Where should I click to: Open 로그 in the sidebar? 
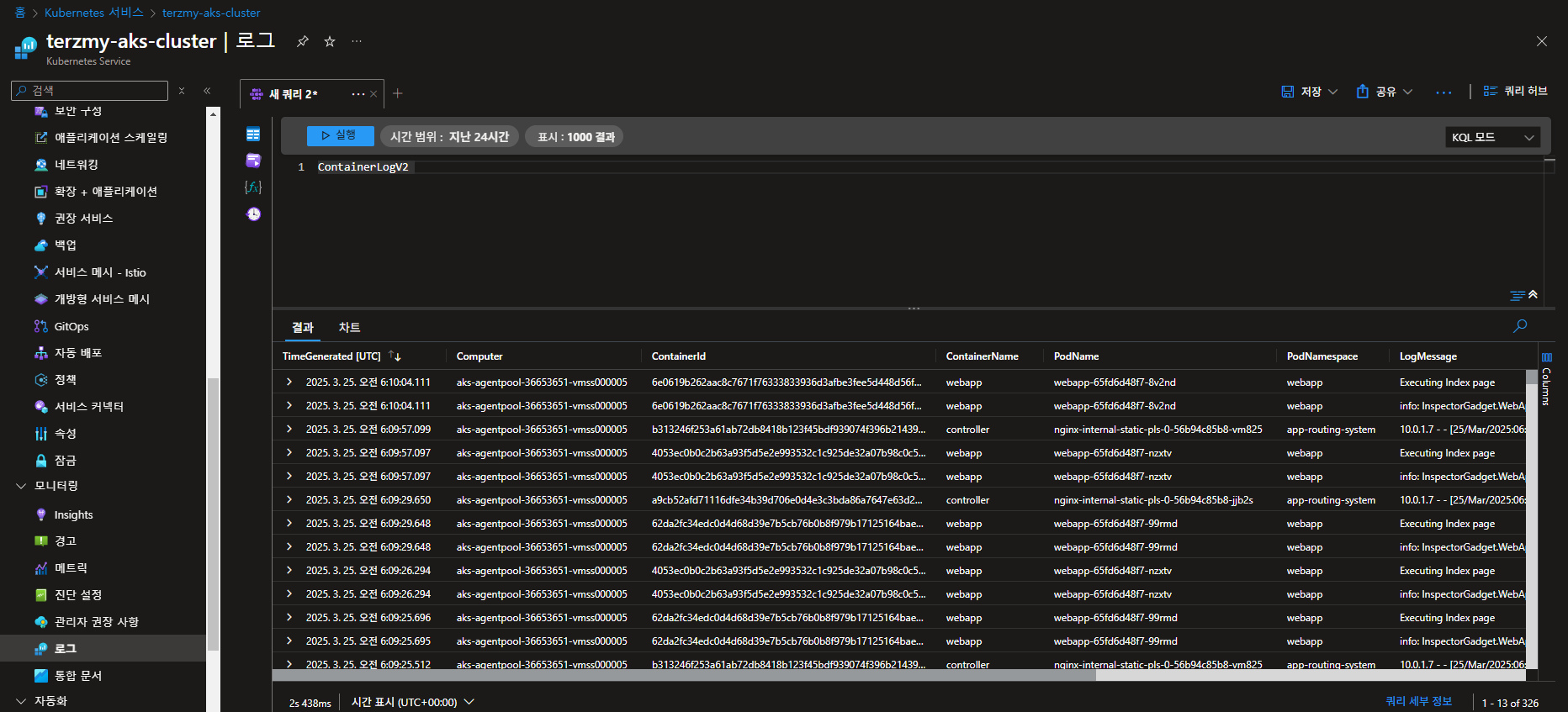coord(65,649)
